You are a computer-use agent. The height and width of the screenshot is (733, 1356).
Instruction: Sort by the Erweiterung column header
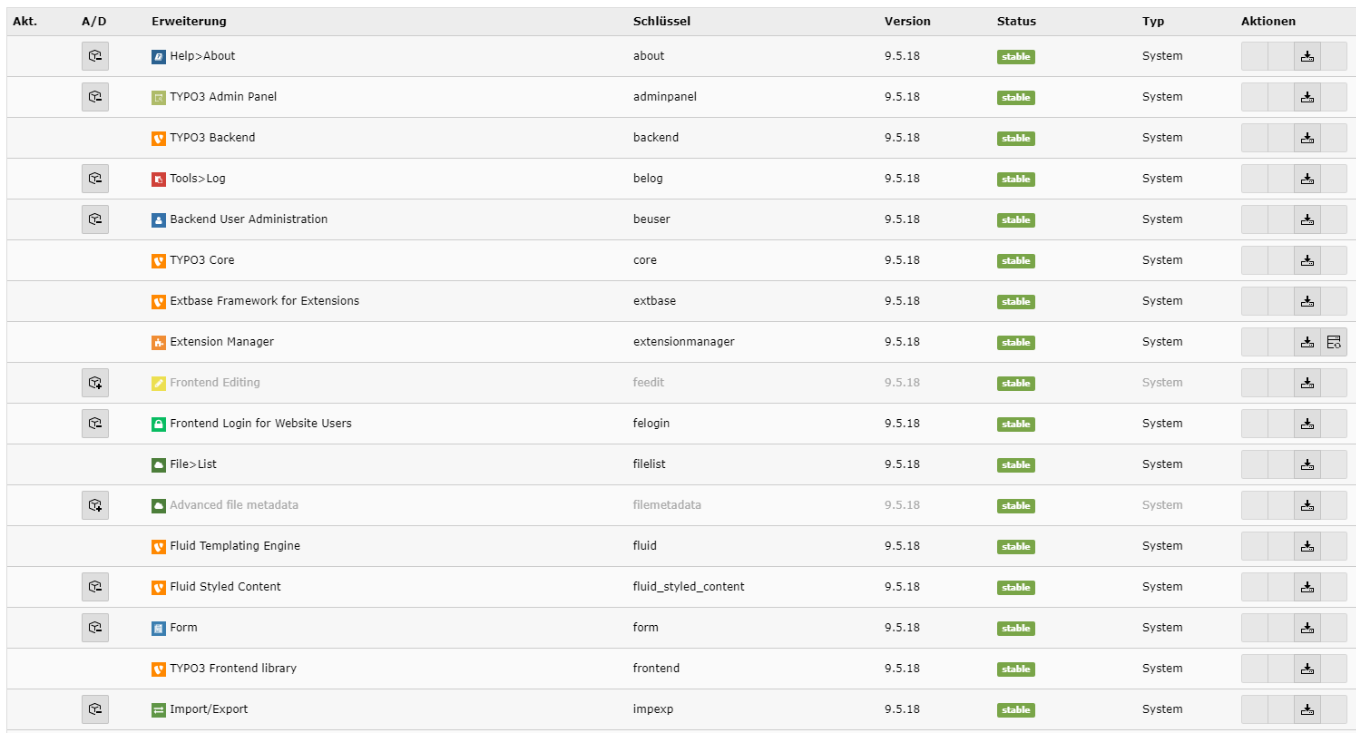189,21
